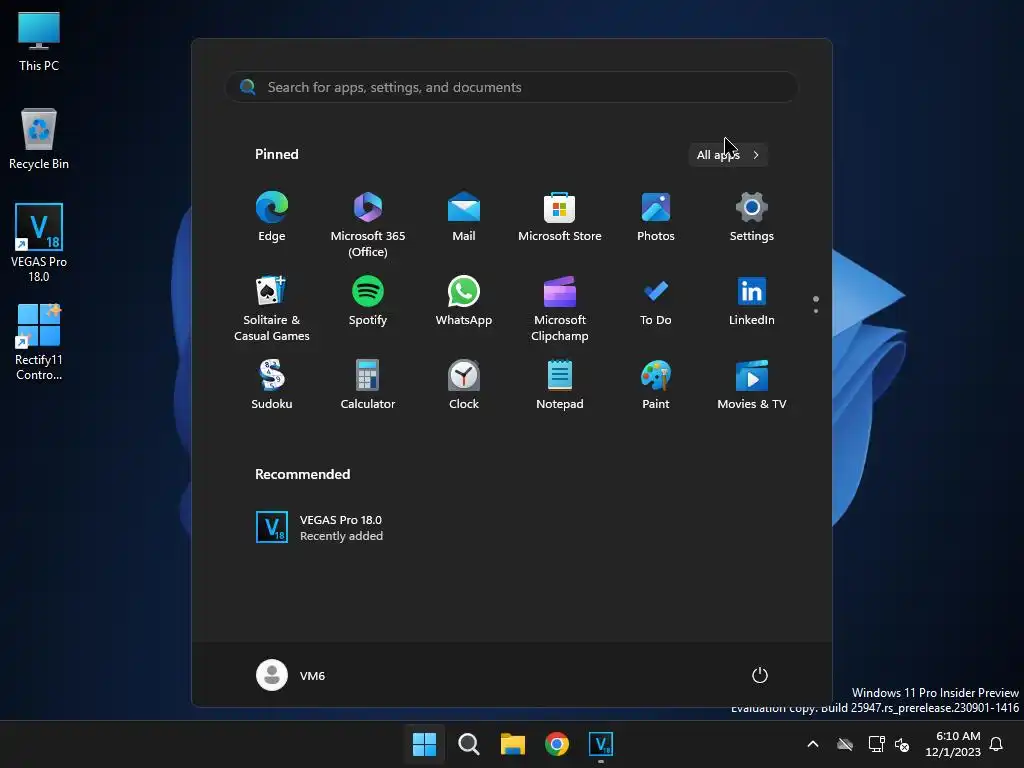Open the Edge browser from pinned apps
Image resolution: width=1024 pixels, height=768 pixels.
272,217
